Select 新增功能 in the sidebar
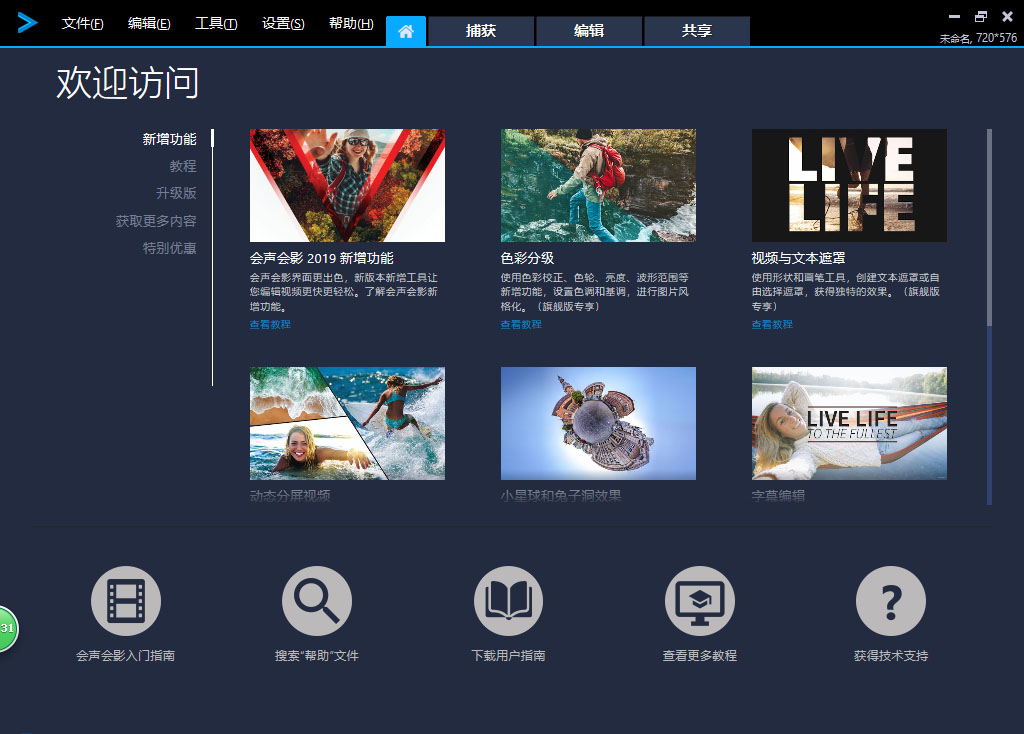The image size is (1024, 734). click(x=169, y=139)
